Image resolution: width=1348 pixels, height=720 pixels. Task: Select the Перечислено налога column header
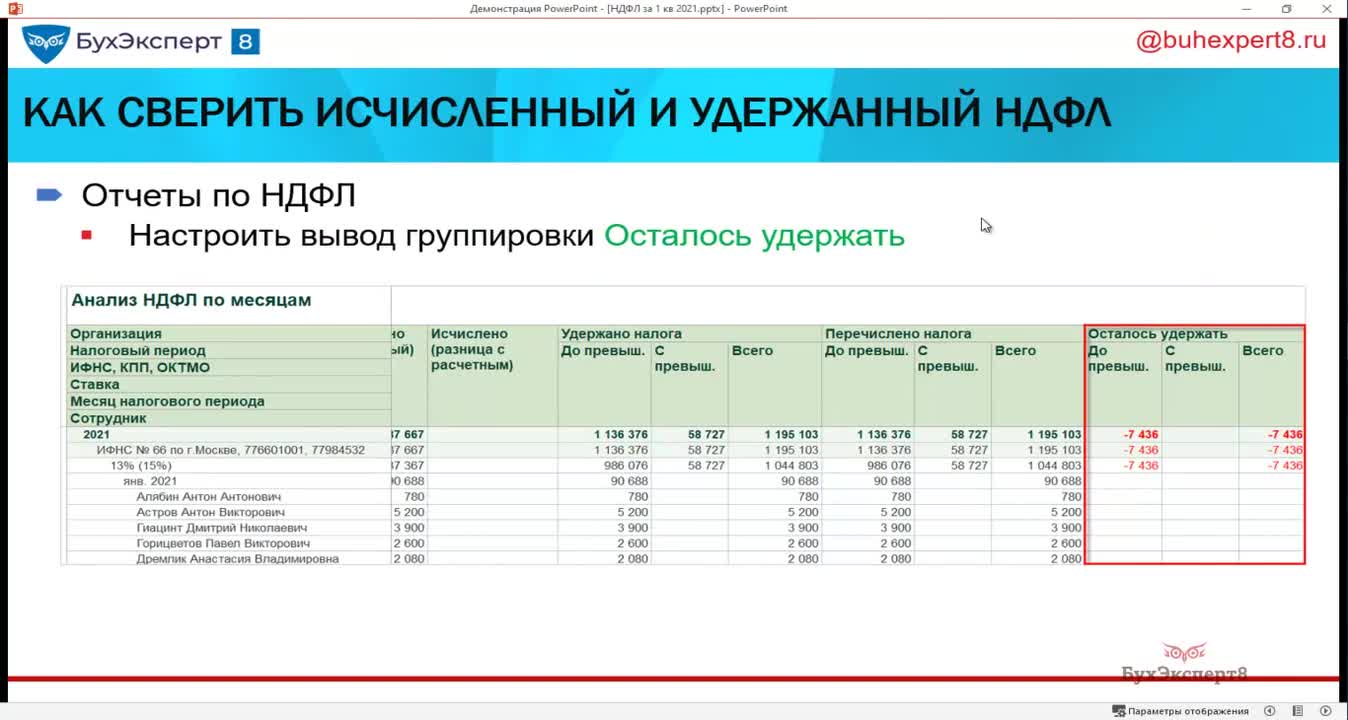coord(897,334)
